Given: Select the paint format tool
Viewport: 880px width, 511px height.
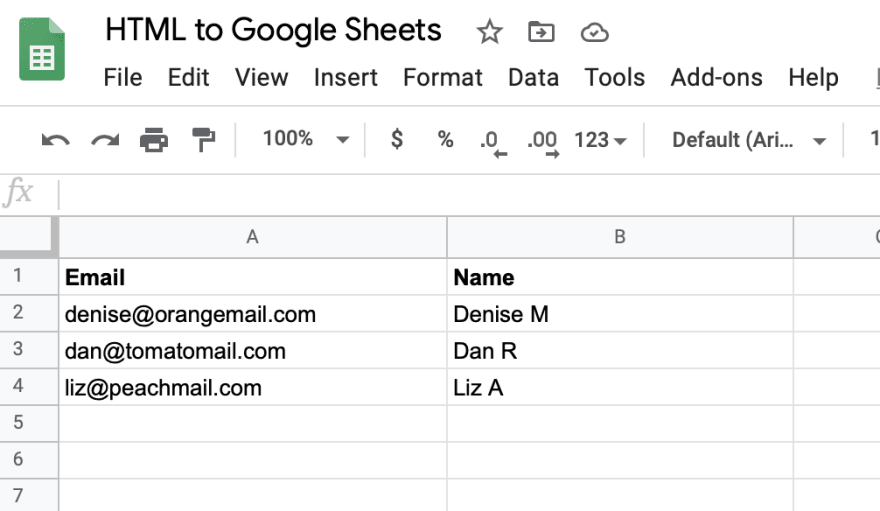Looking at the screenshot, I should point(203,140).
